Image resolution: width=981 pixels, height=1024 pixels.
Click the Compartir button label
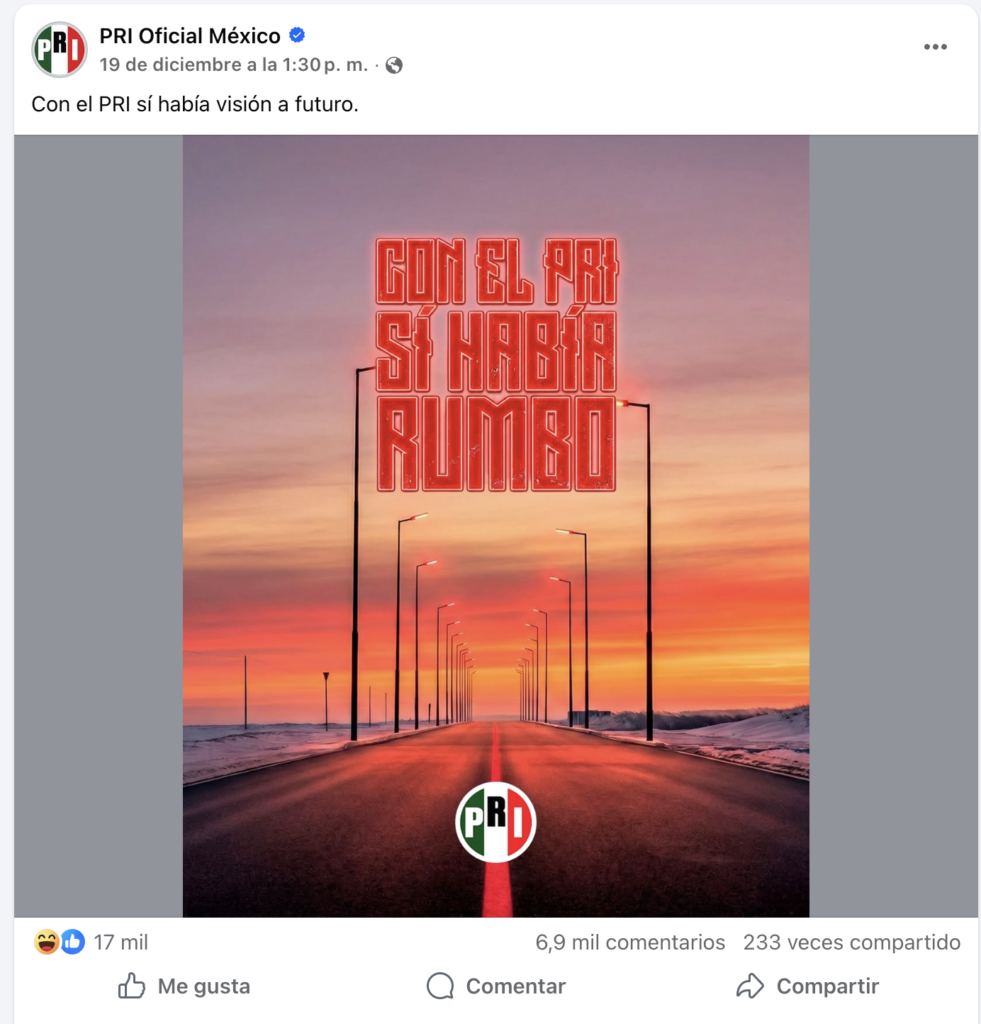click(828, 986)
